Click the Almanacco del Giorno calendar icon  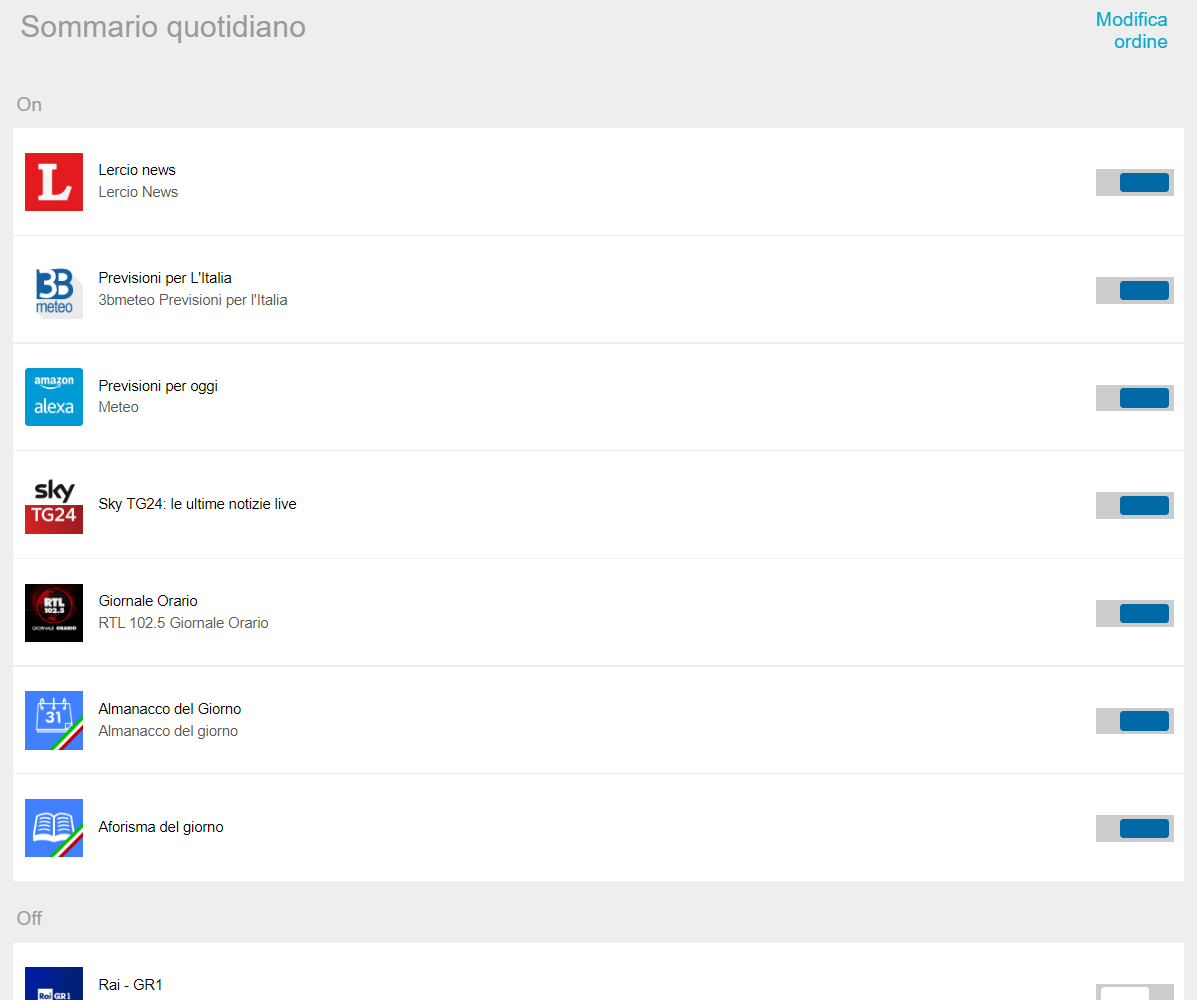54,720
